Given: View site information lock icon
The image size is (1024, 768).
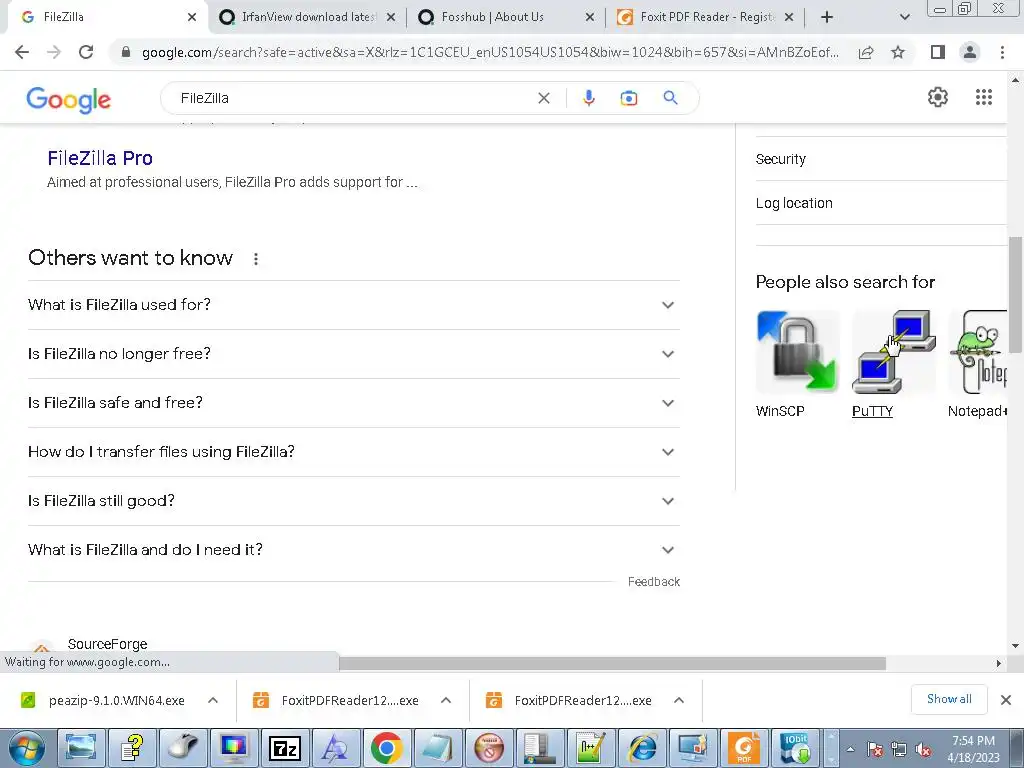Looking at the screenshot, I should [x=126, y=52].
